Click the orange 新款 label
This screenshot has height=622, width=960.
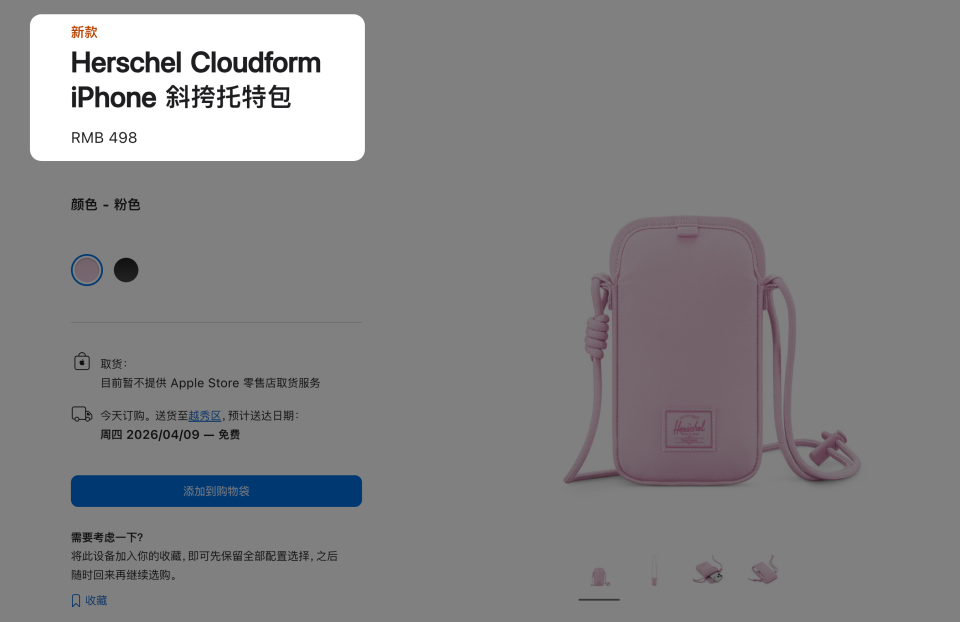coord(84,32)
